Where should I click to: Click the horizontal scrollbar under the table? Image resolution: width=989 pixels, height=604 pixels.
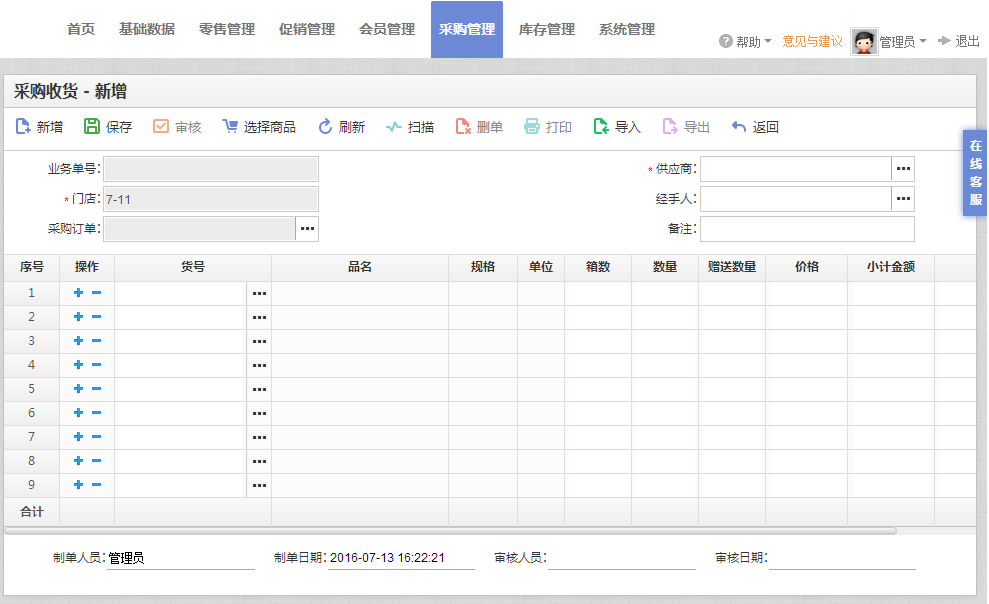pyautogui.click(x=450, y=531)
